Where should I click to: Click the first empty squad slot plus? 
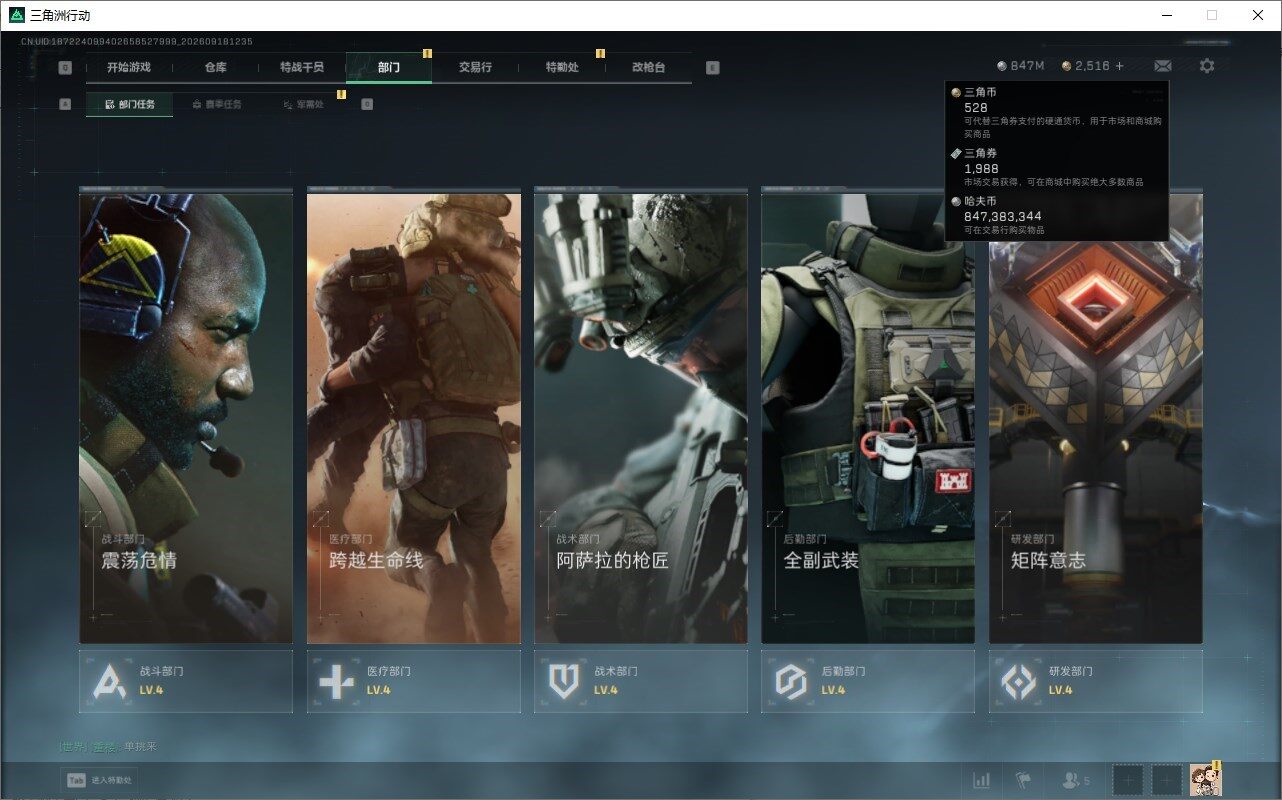1128,779
